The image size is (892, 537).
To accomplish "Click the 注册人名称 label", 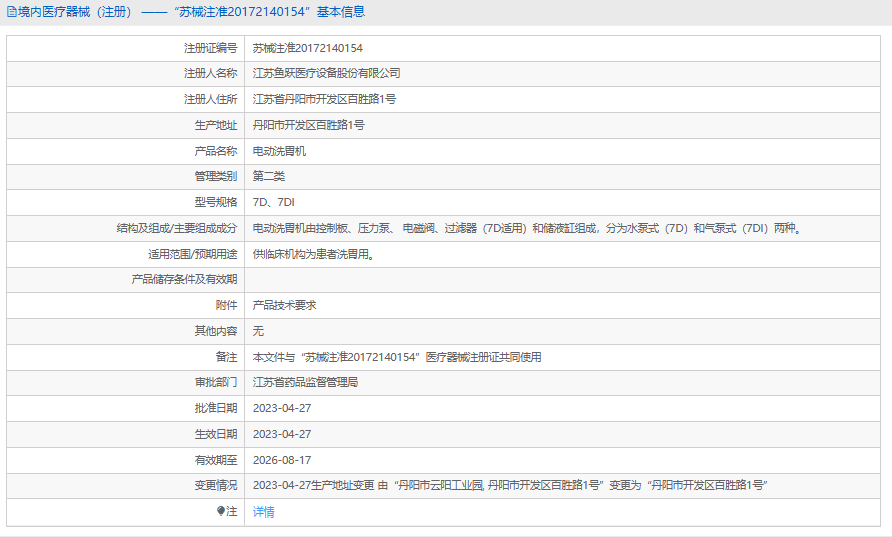I will pyautogui.click(x=210, y=73).
